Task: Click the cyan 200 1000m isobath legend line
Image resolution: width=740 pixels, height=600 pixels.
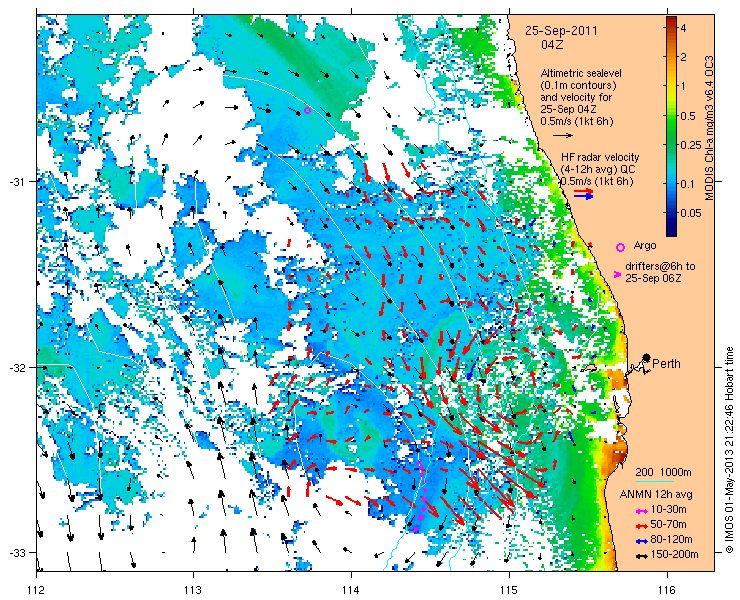Action: coord(655,482)
